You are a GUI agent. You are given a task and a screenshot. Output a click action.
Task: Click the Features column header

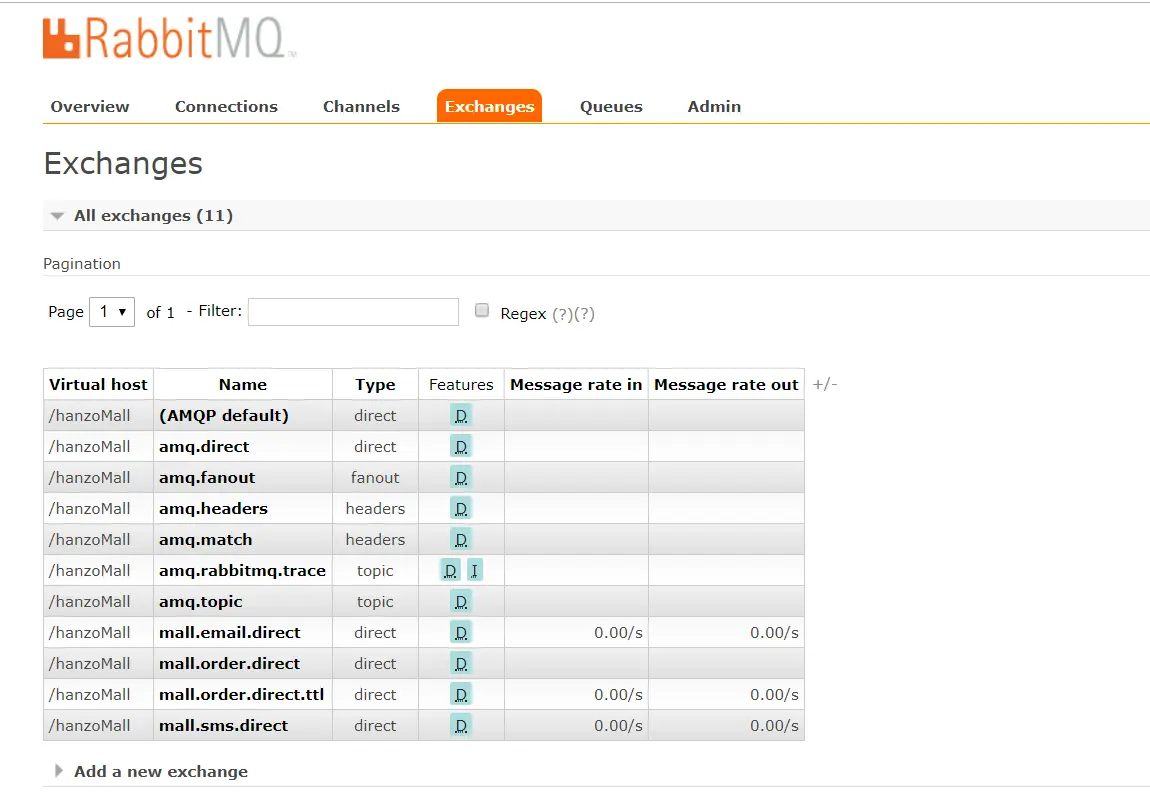pyautogui.click(x=461, y=384)
